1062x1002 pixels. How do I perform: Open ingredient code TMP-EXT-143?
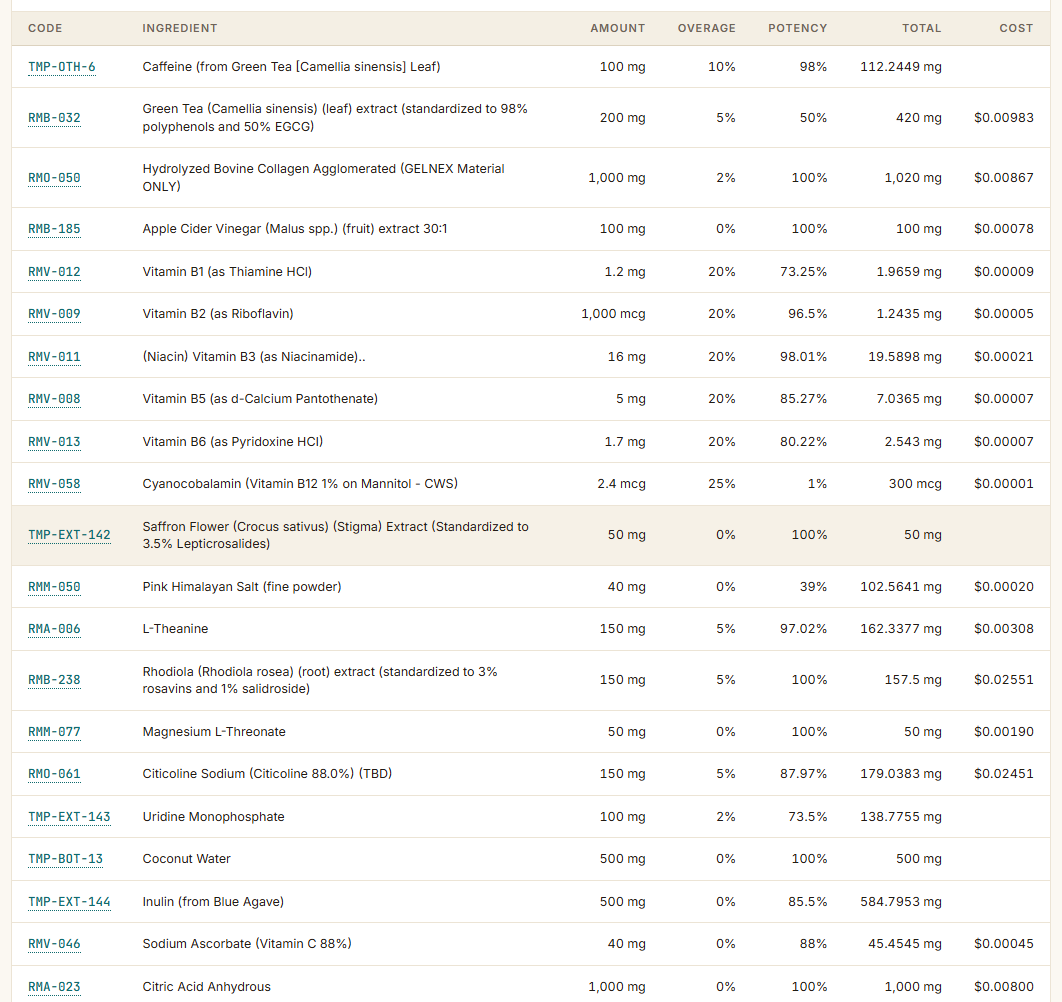pos(69,817)
